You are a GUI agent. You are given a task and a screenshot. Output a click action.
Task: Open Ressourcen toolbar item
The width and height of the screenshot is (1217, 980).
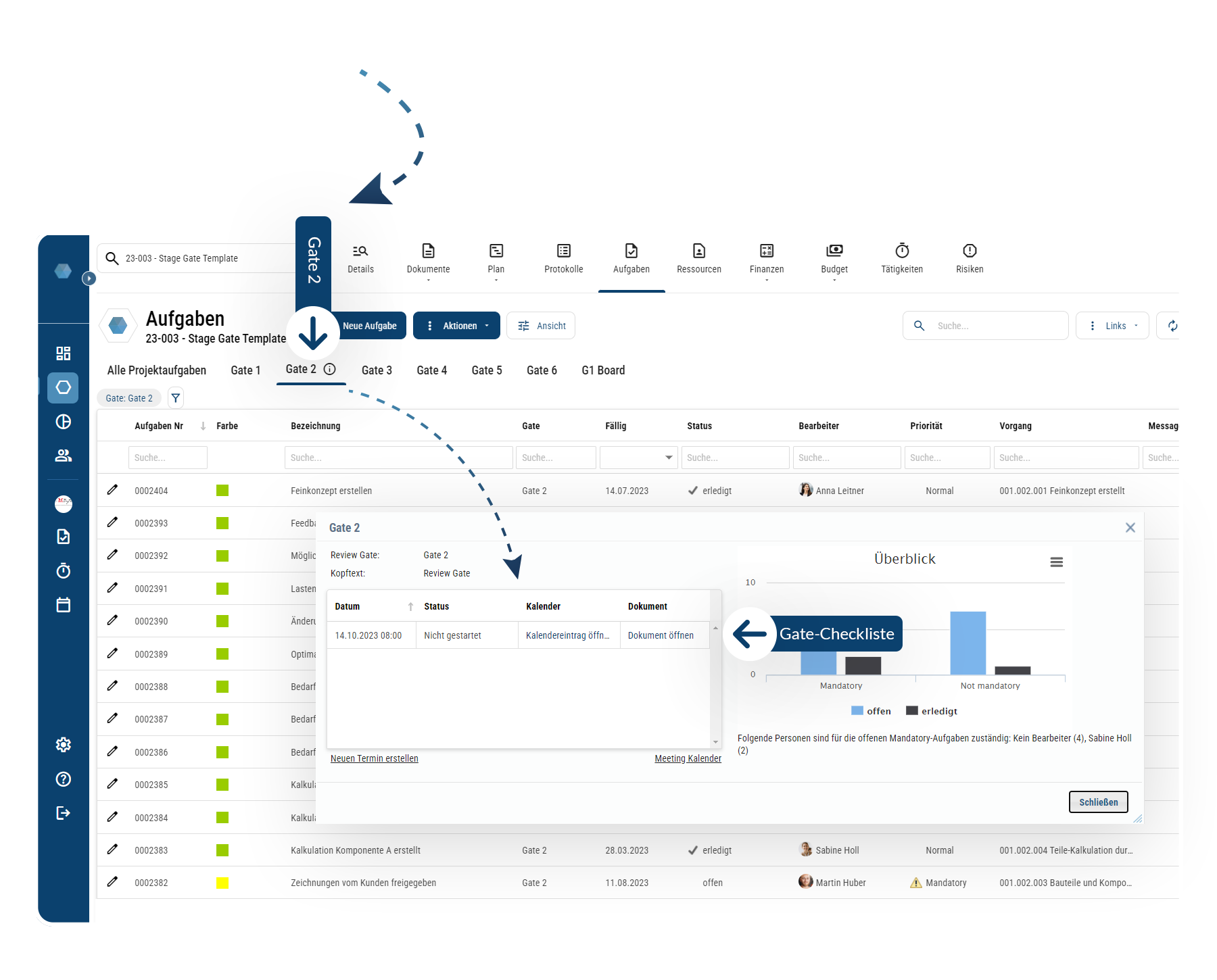coord(698,259)
